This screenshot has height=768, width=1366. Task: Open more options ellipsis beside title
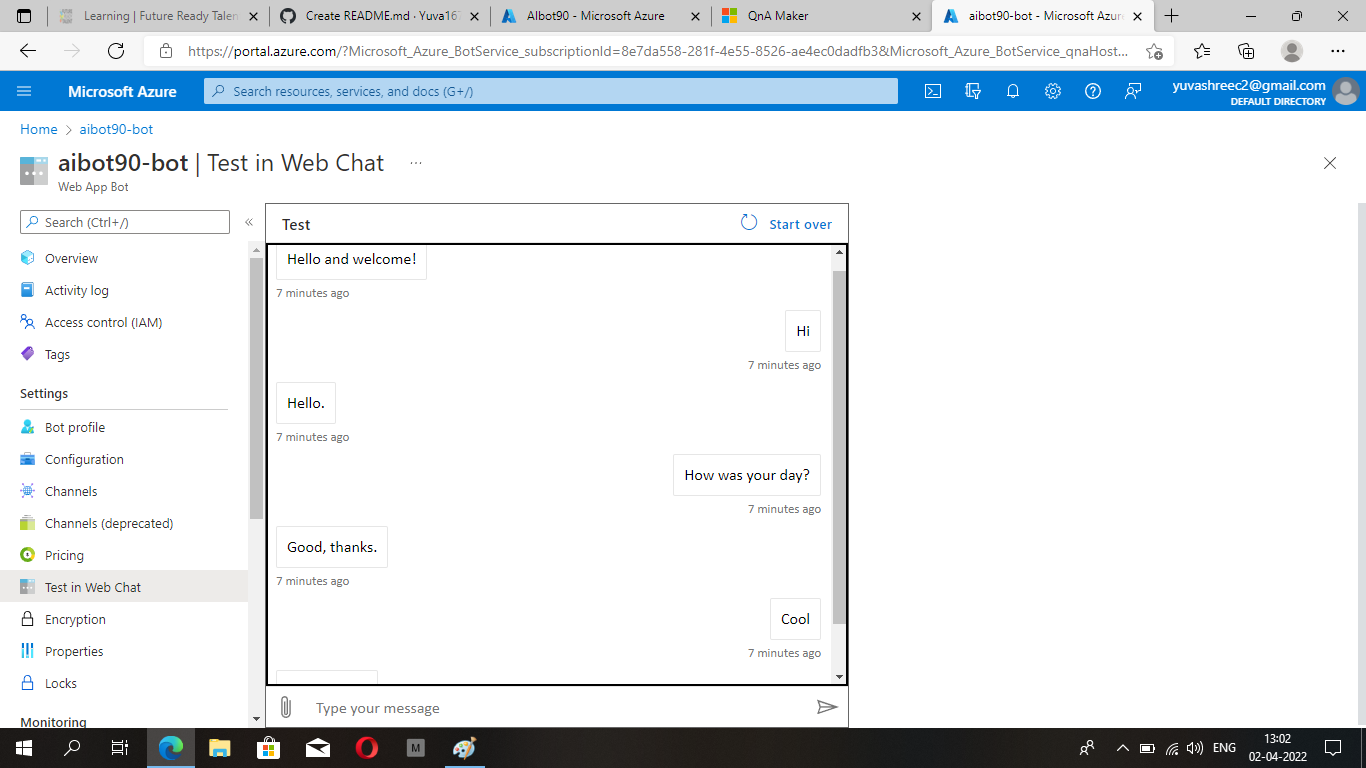click(416, 163)
